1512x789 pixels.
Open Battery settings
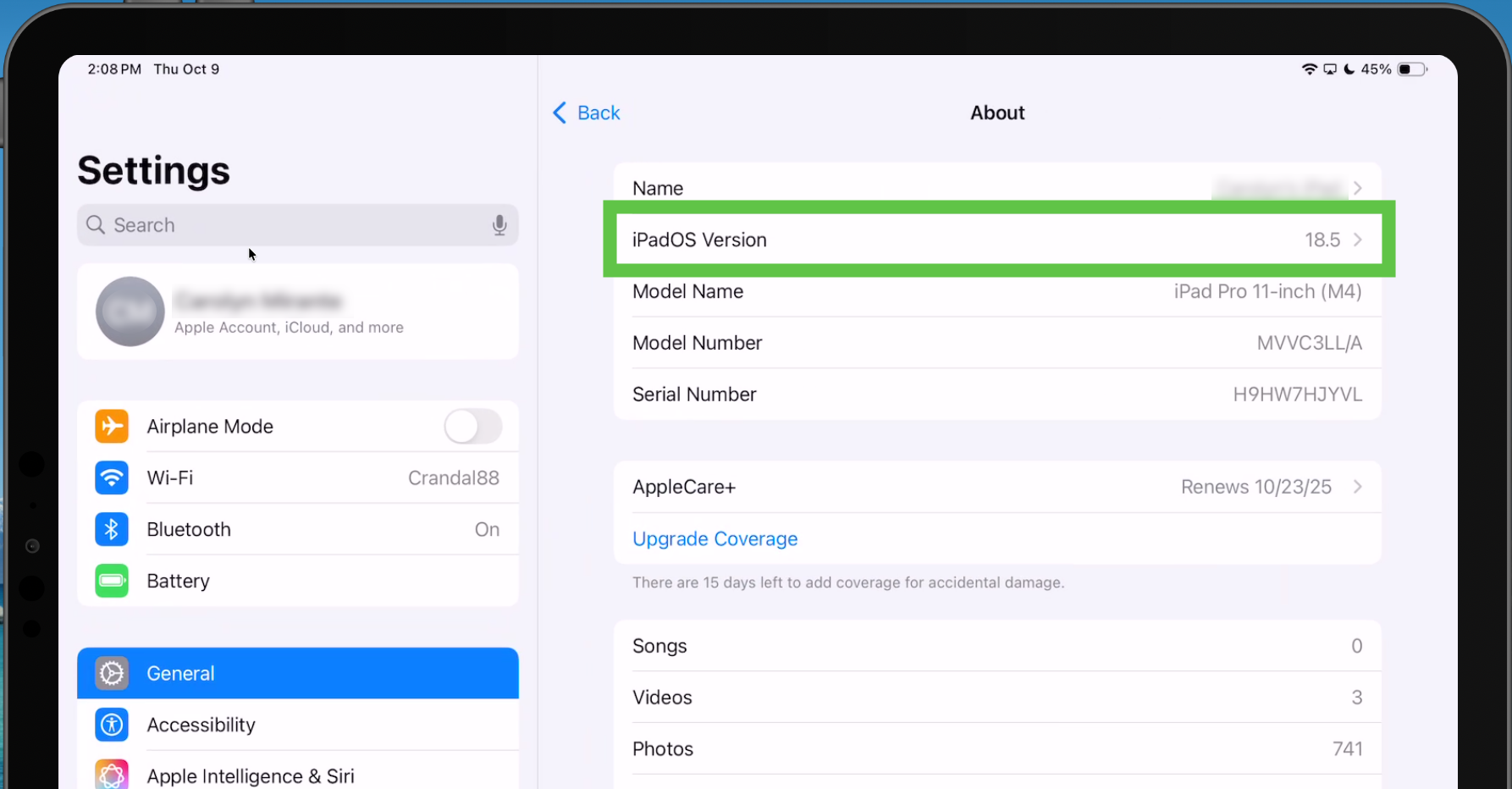298,581
